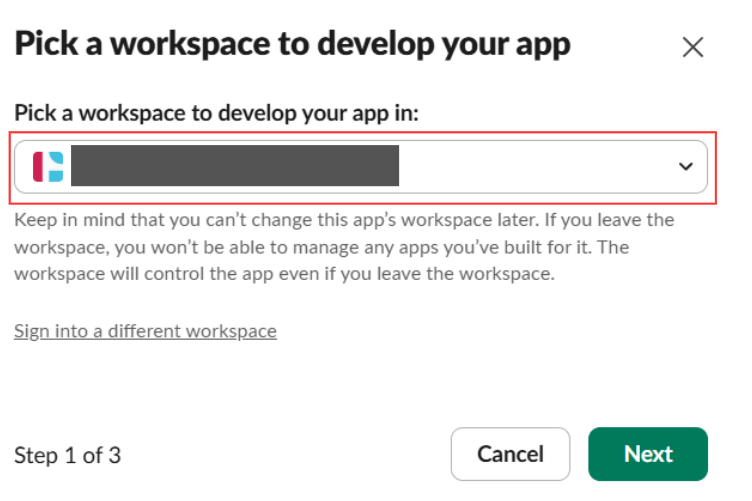Click the word 'Cancel' on the outlined button
The height and width of the screenshot is (501, 752).
tap(510, 454)
